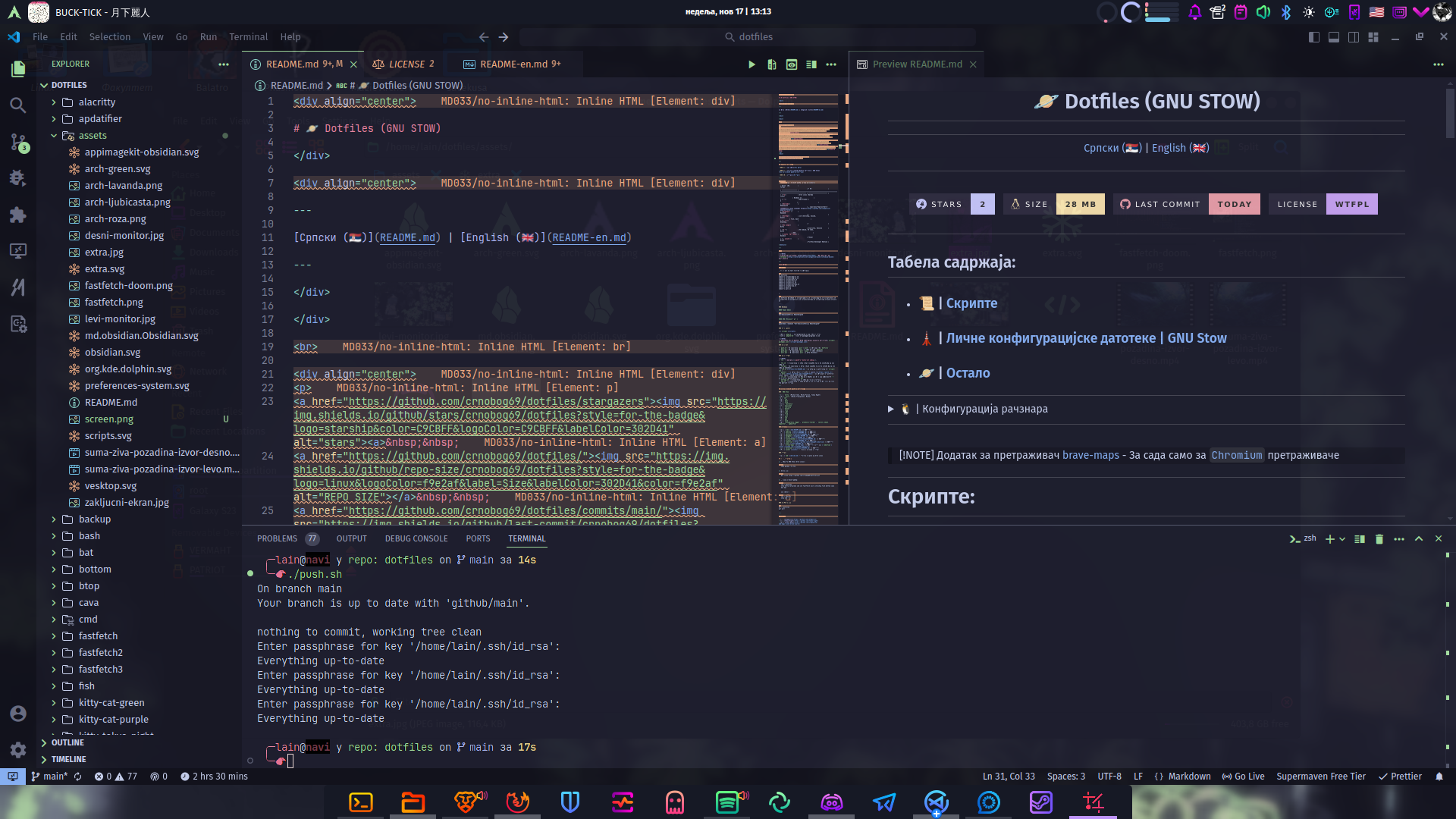The width and height of the screenshot is (1456, 819).
Task: Open Telegram from the dock
Action: coord(884,802)
